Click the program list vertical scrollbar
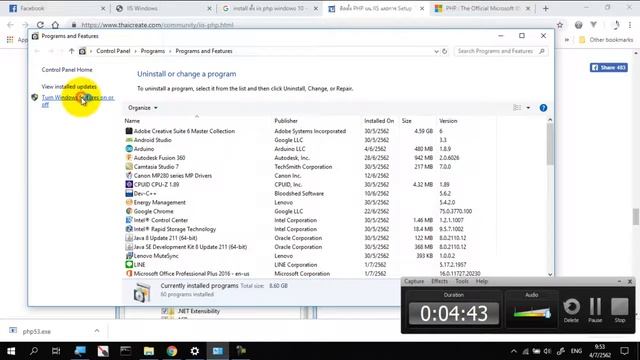Screen dimensions: 640x360 [x=550, y=144]
